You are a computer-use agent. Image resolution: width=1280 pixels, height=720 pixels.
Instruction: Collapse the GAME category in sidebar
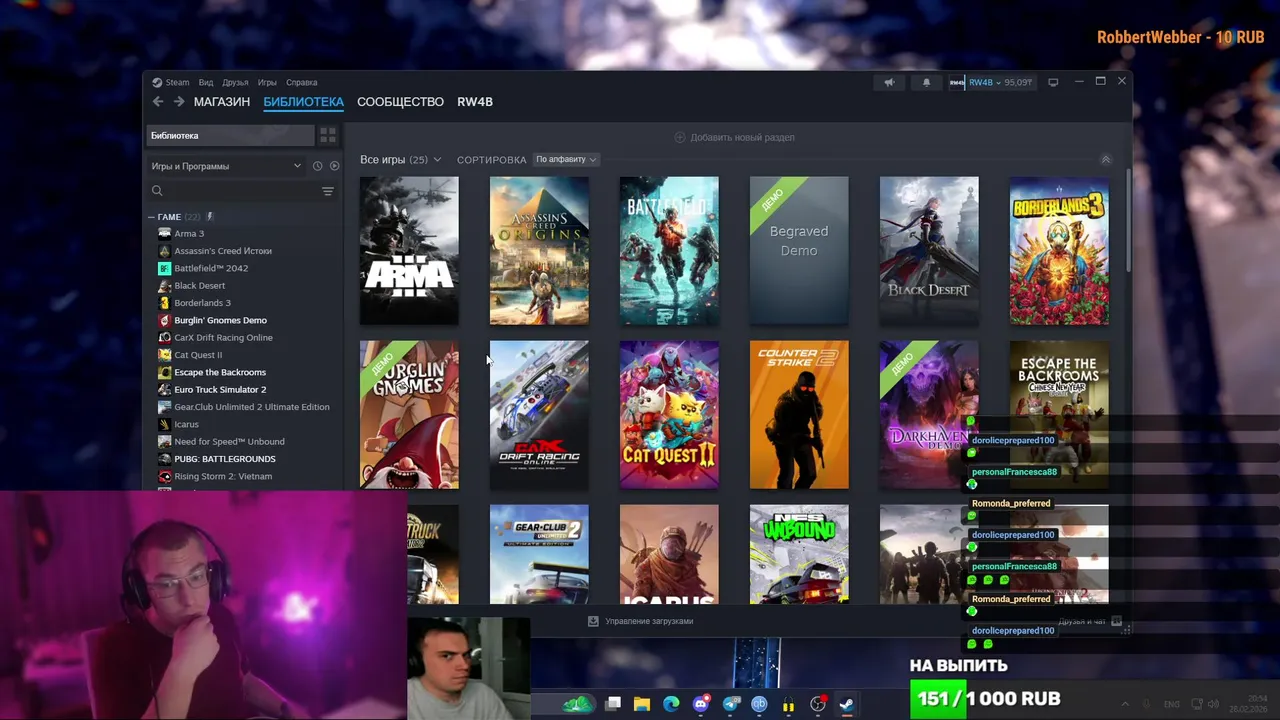(x=152, y=217)
